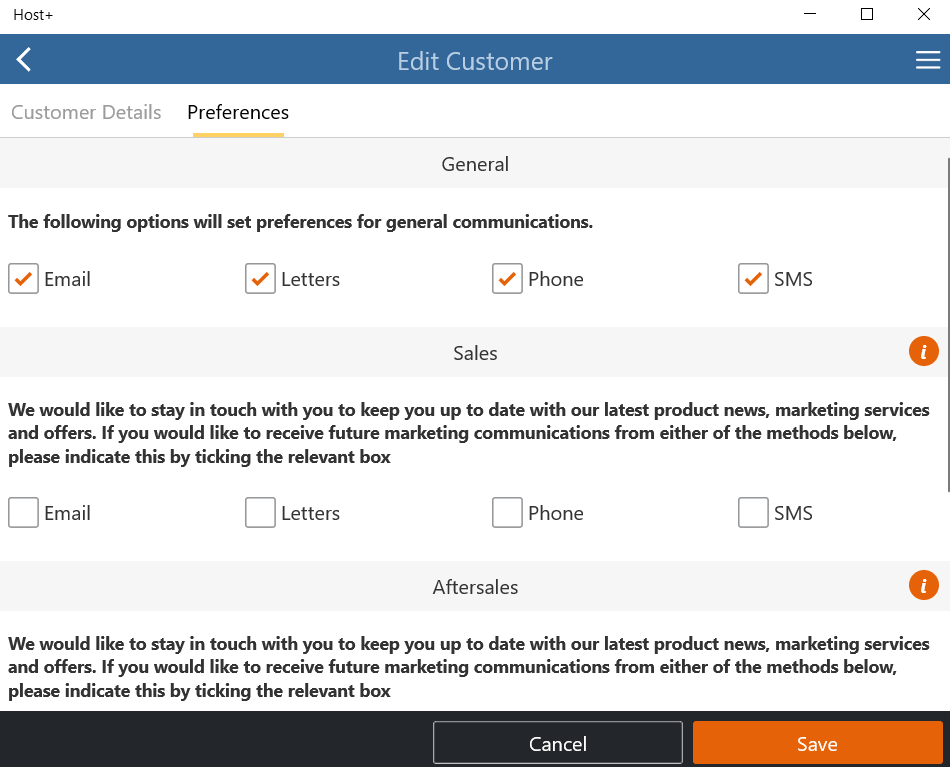Uncheck General Email checkbox

click(23, 279)
